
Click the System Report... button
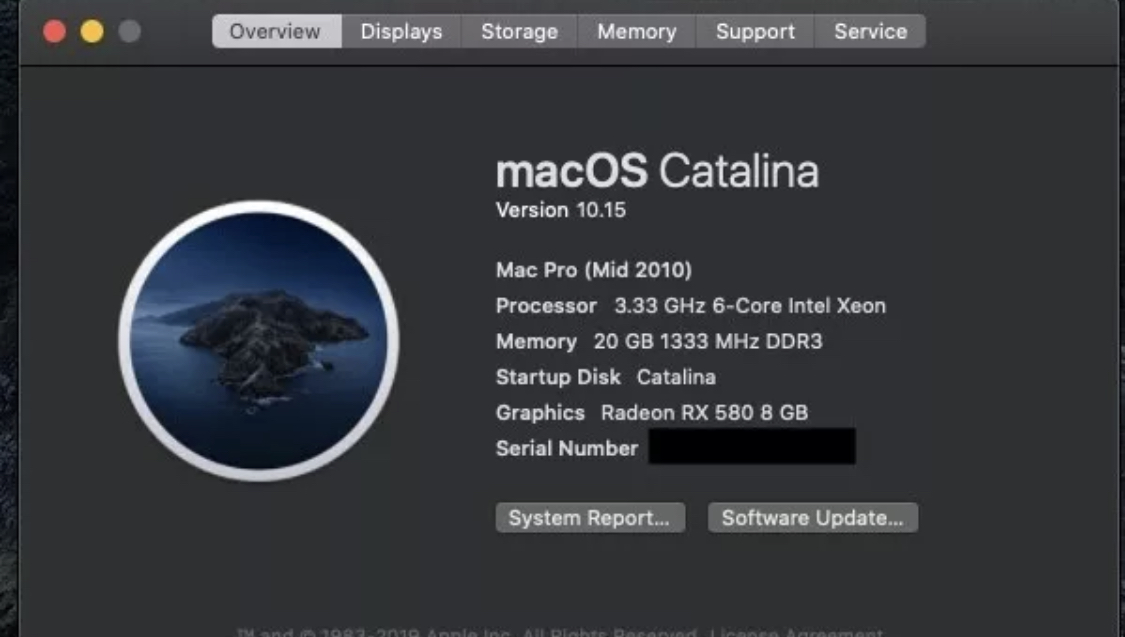coord(590,518)
